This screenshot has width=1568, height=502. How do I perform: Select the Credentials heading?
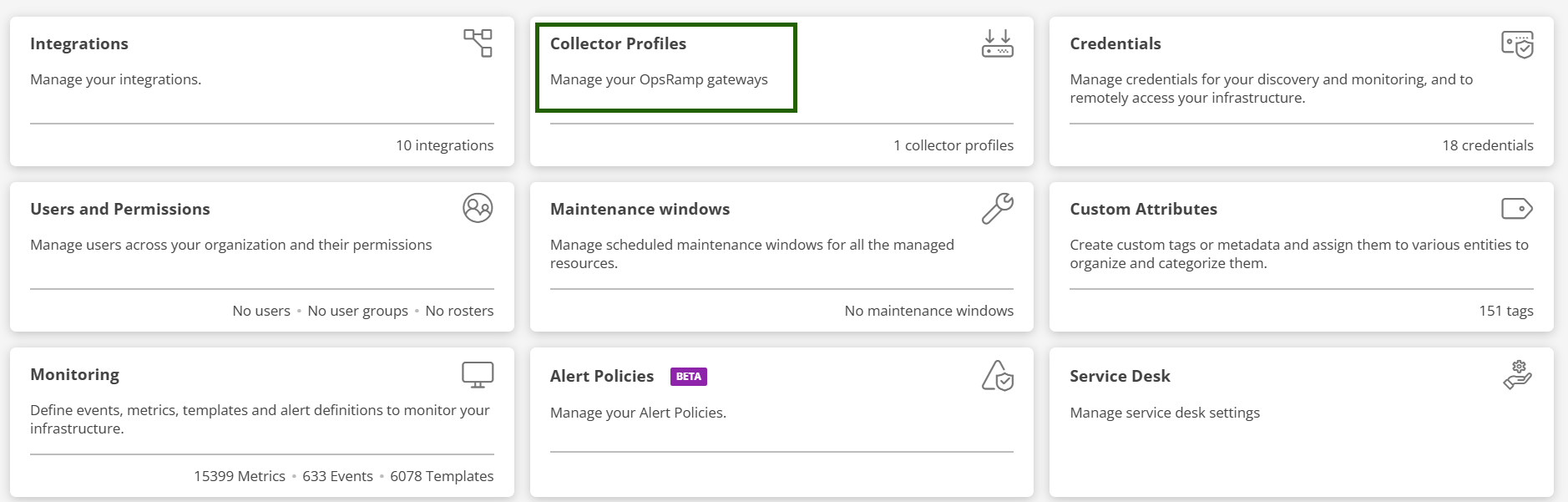pyautogui.click(x=1115, y=43)
